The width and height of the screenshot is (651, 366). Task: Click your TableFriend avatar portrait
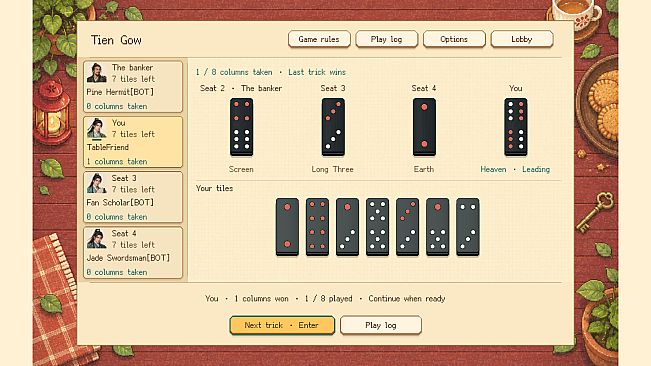[96, 128]
